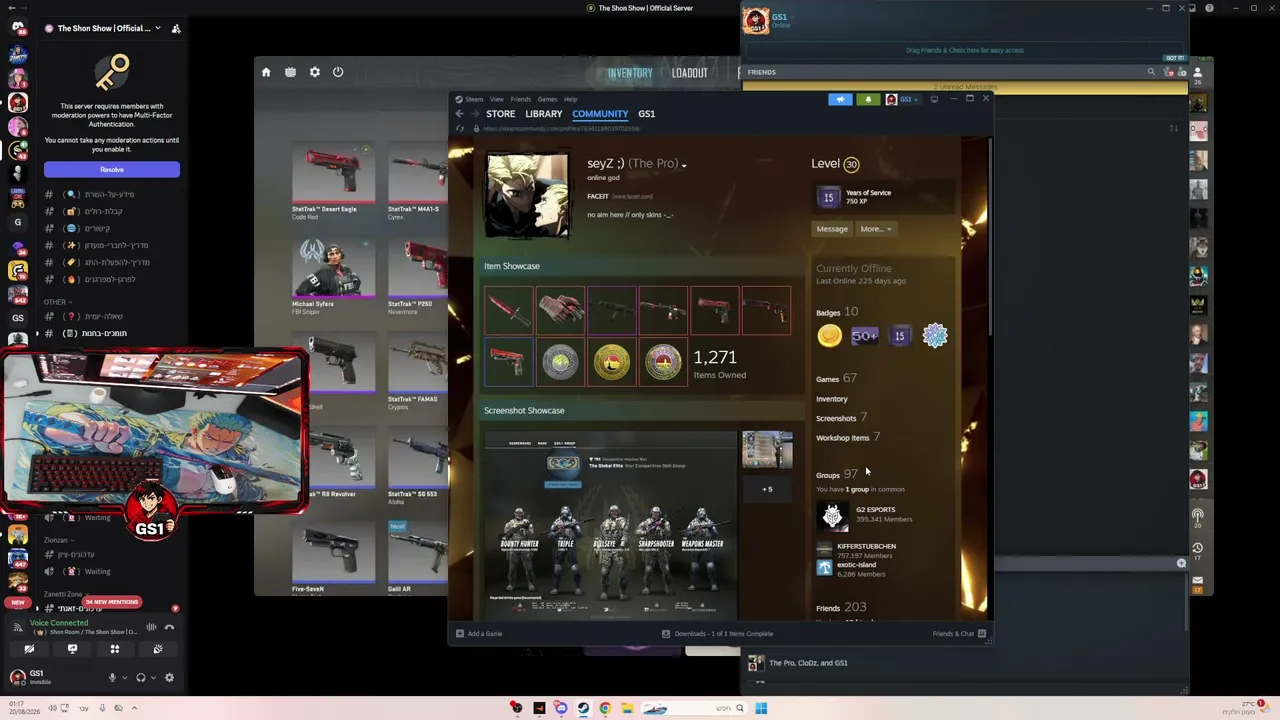Open the Steam announcements megaphone button

pos(840,99)
